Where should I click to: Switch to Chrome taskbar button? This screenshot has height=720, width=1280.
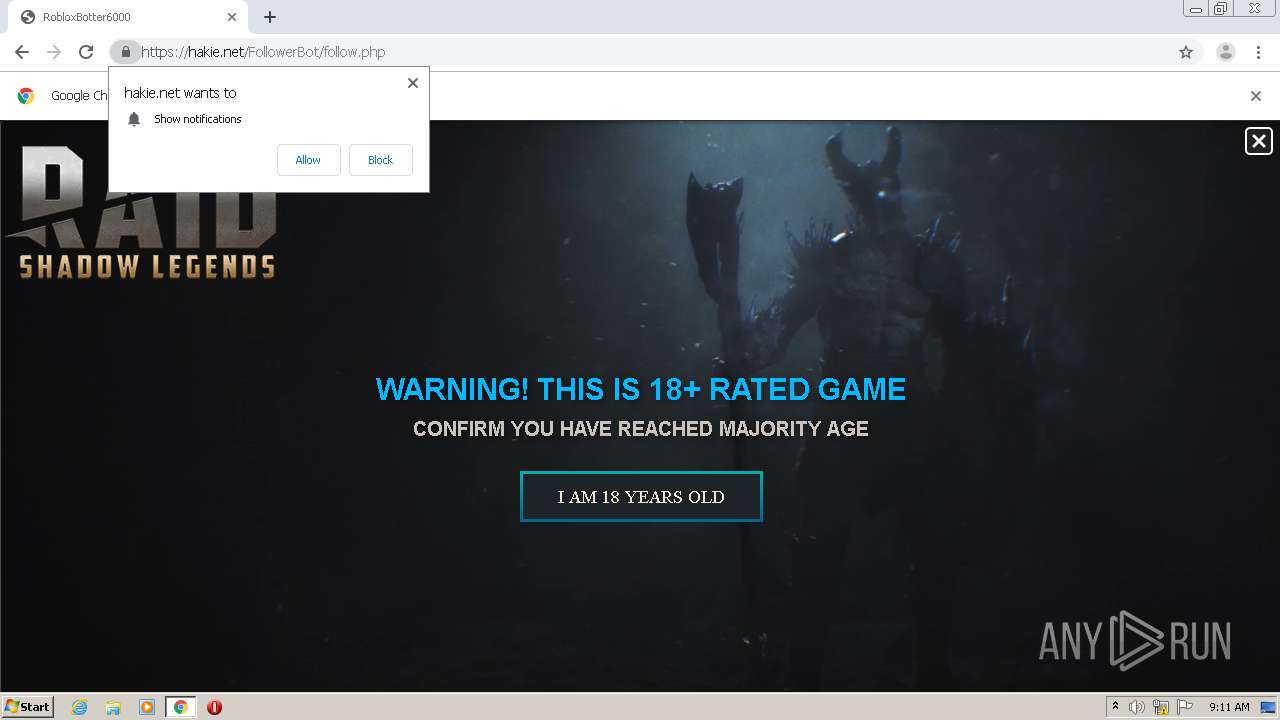(x=181, y=707)
